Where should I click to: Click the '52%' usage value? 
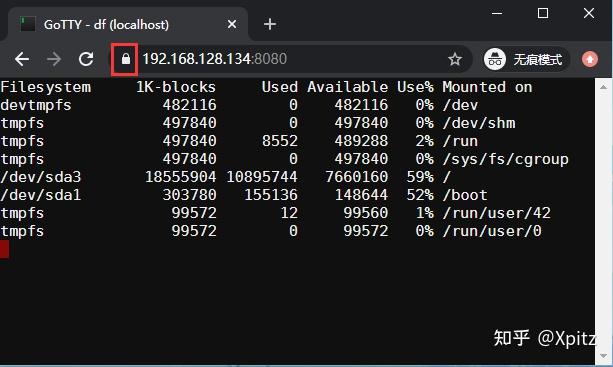(420, 195)
